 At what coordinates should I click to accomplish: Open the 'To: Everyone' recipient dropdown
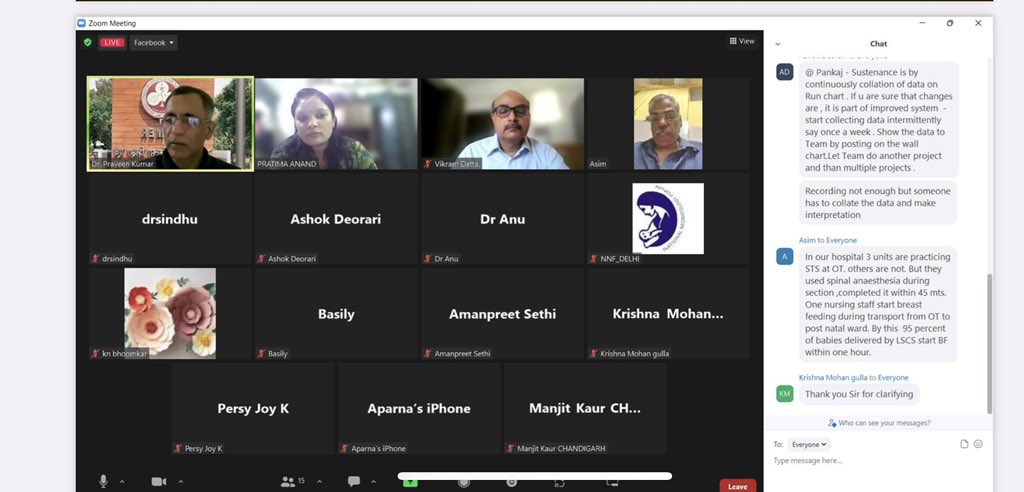(x=809, y=444)
